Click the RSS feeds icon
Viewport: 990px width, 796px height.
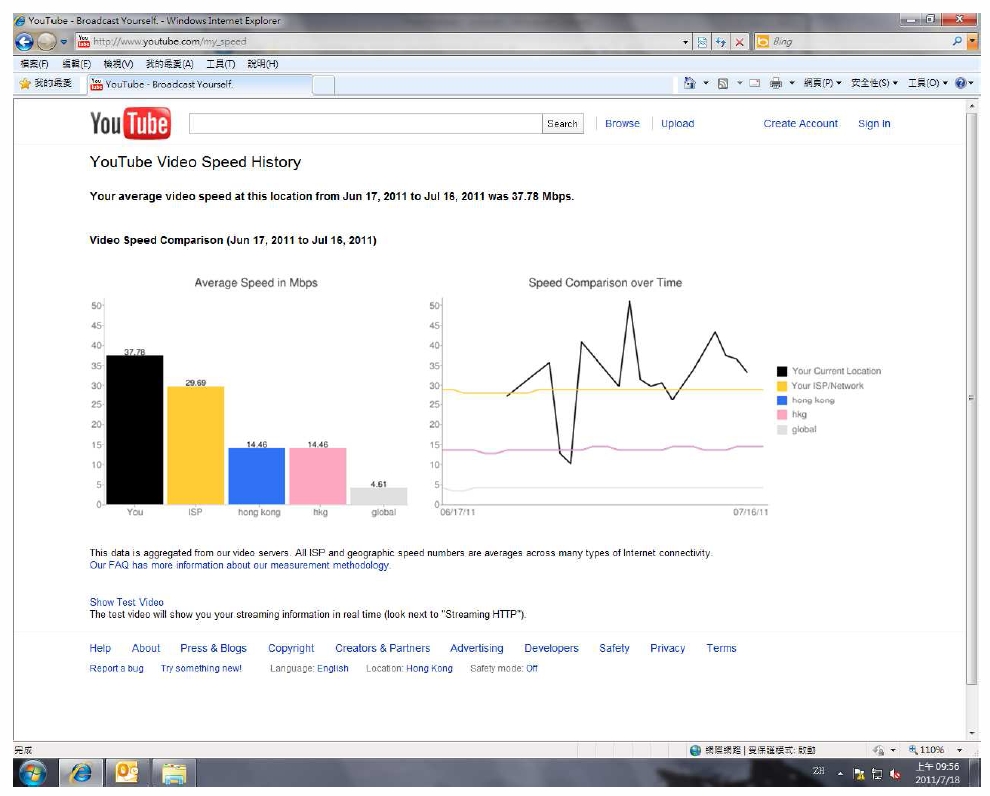coord(723,83)
